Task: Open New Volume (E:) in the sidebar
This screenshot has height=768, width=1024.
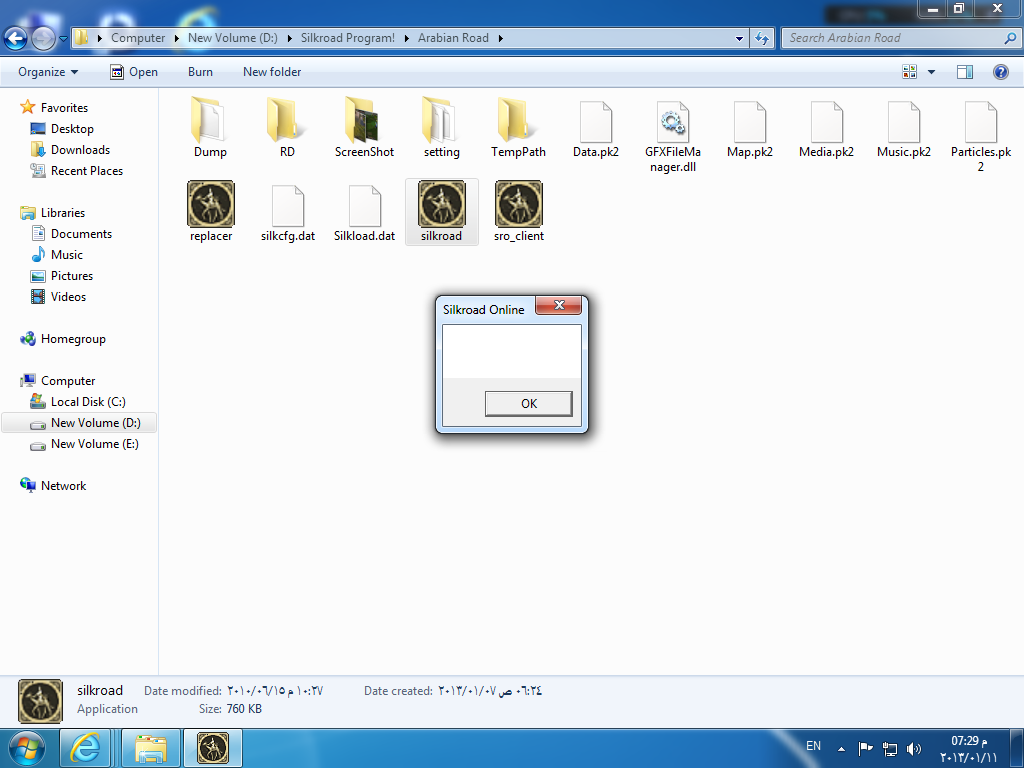Action: [95, 444]
